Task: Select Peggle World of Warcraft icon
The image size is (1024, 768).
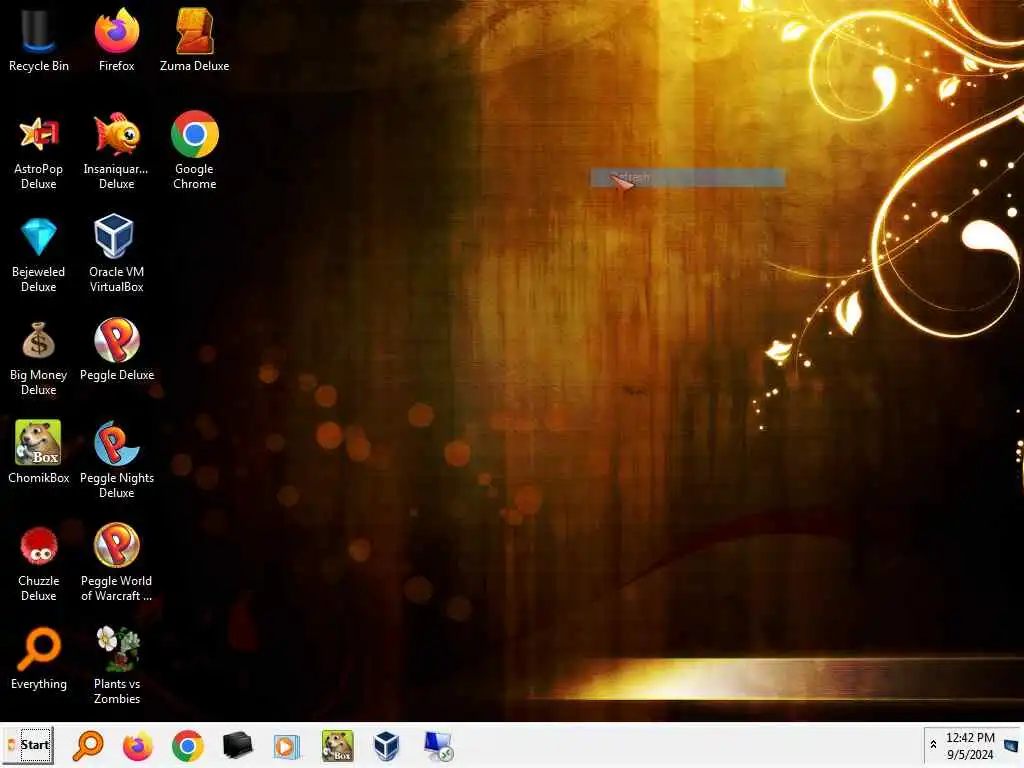Action: 116,563
